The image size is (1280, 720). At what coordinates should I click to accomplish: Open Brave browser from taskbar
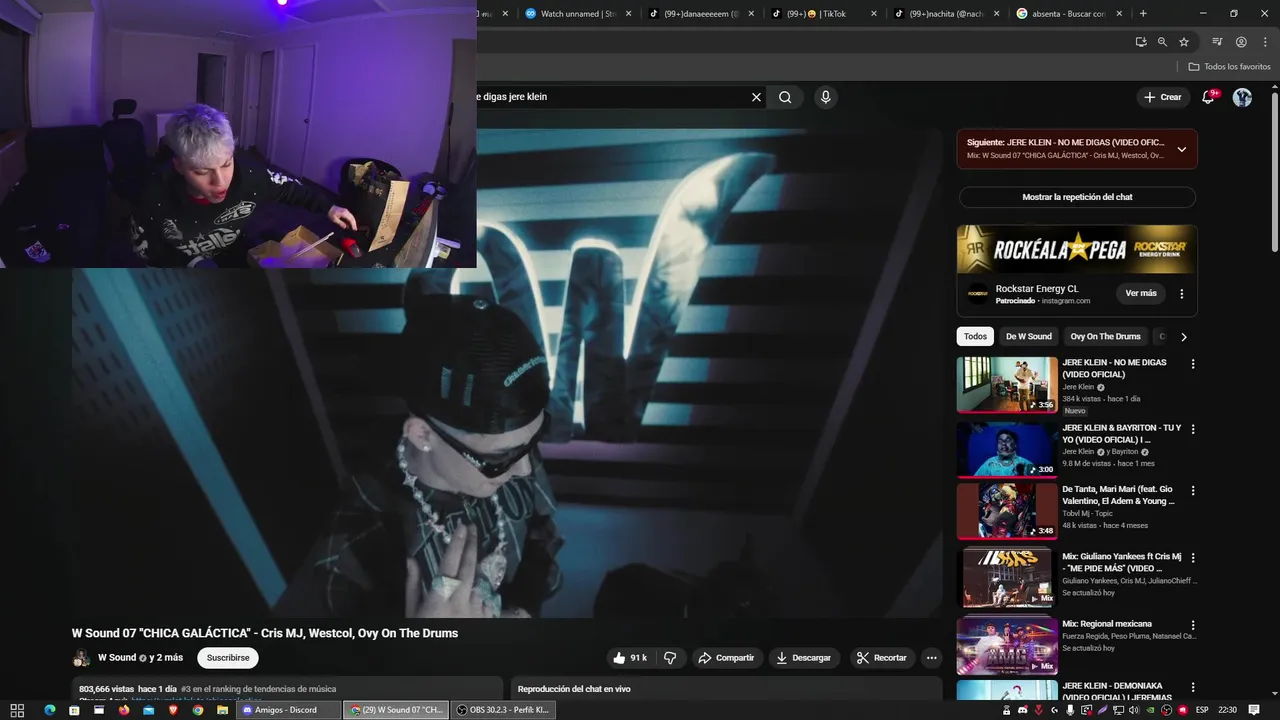(173, 710)
